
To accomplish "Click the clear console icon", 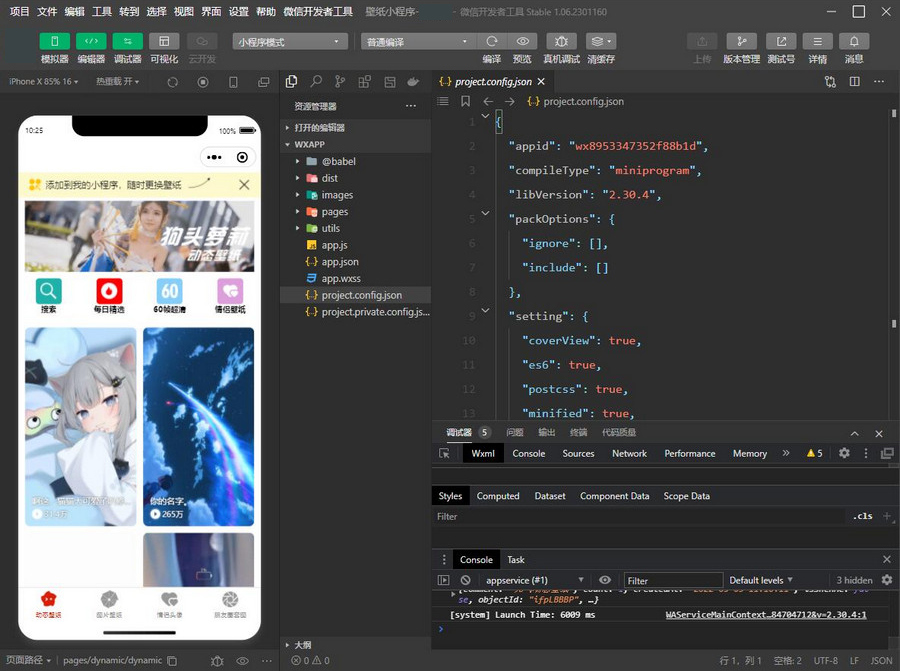I will 465,580.
